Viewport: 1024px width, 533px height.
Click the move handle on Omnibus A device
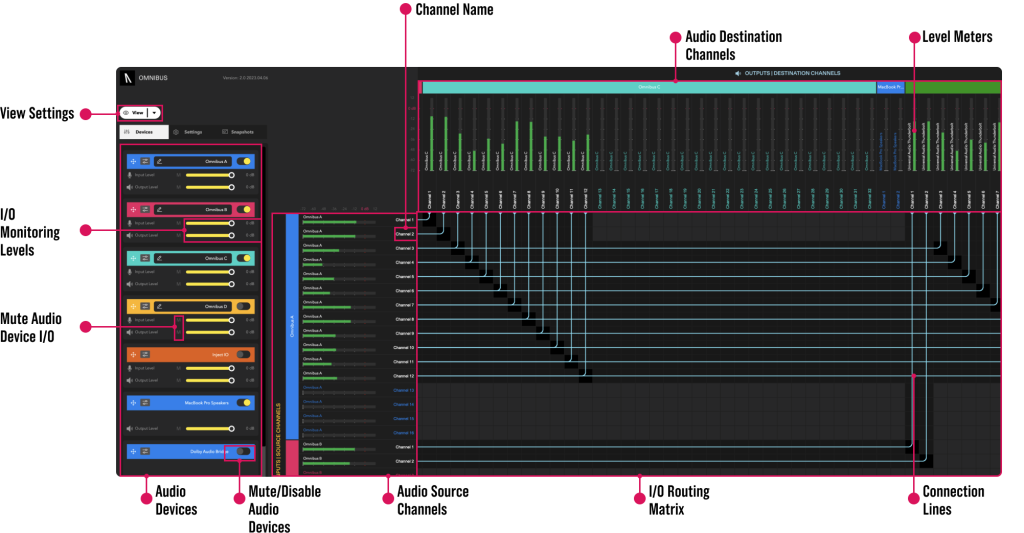pos(133,161)
